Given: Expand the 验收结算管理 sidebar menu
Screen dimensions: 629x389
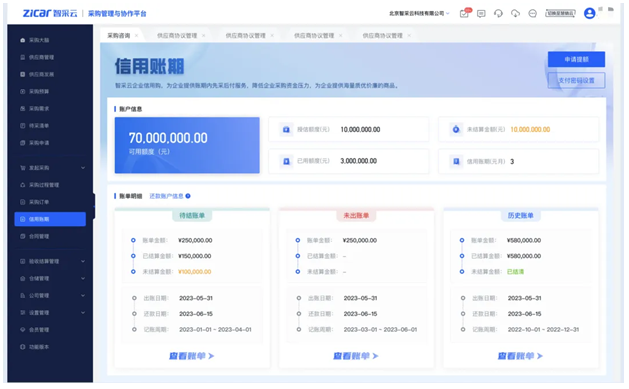Looking at the screenshot, I should coord(52,261).
